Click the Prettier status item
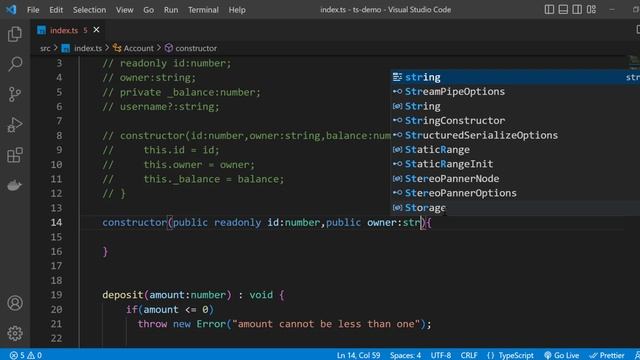The width and height of the screenshot is (640, 360). [x=607, y=355]
